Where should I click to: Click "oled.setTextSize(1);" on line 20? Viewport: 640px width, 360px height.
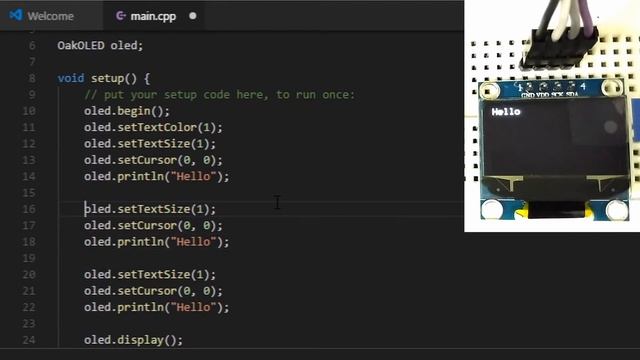[150, 274]
